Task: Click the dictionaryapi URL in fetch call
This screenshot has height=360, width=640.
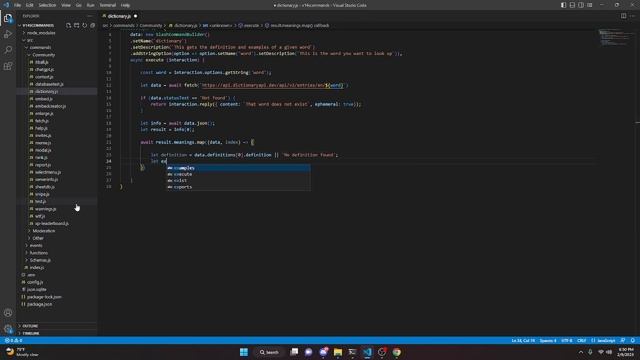Action: (x=273, y=85)
